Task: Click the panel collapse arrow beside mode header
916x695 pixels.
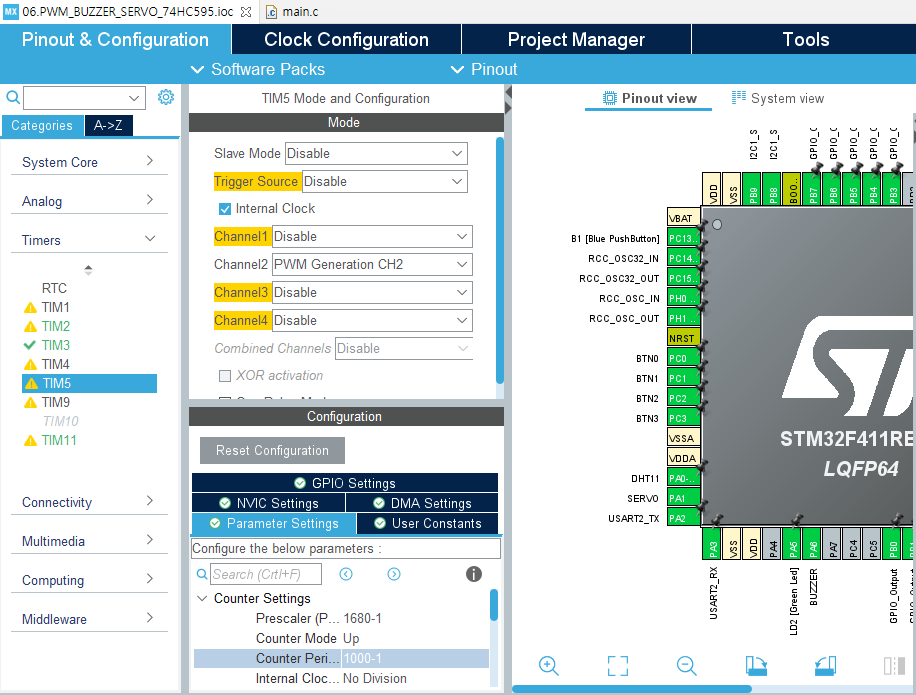Action: click(x=508, y=92)
